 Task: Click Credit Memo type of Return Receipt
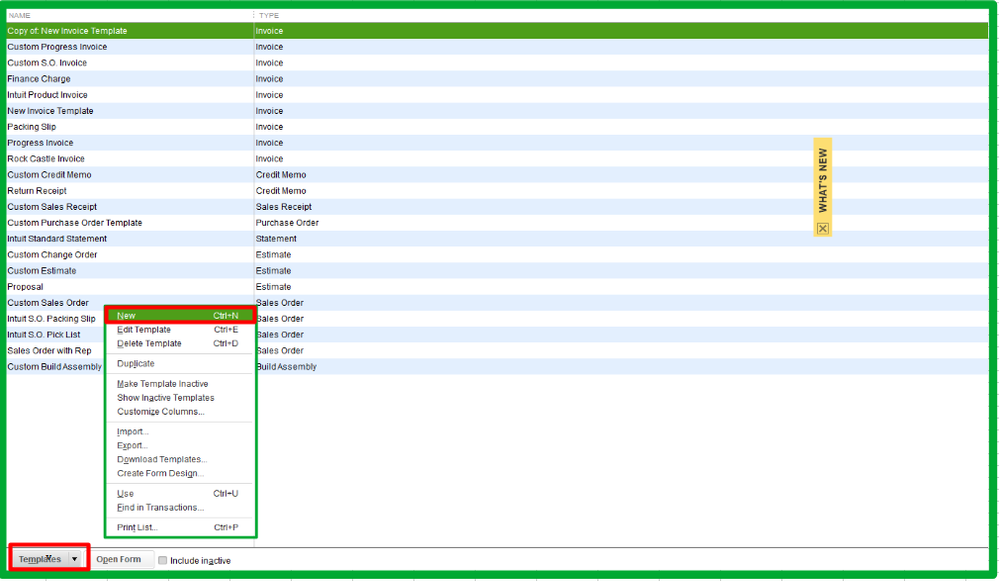click(281, 190)
